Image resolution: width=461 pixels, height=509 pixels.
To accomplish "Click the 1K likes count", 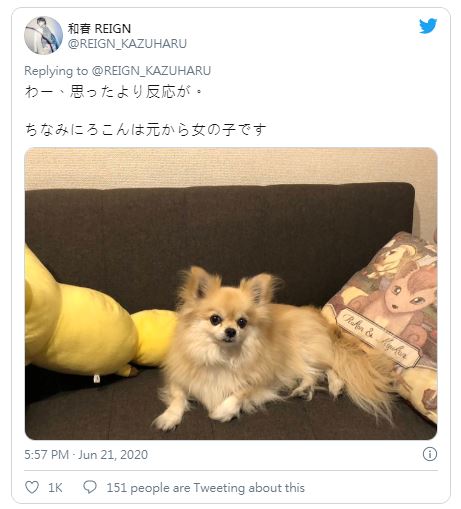I will pos(55,488).
